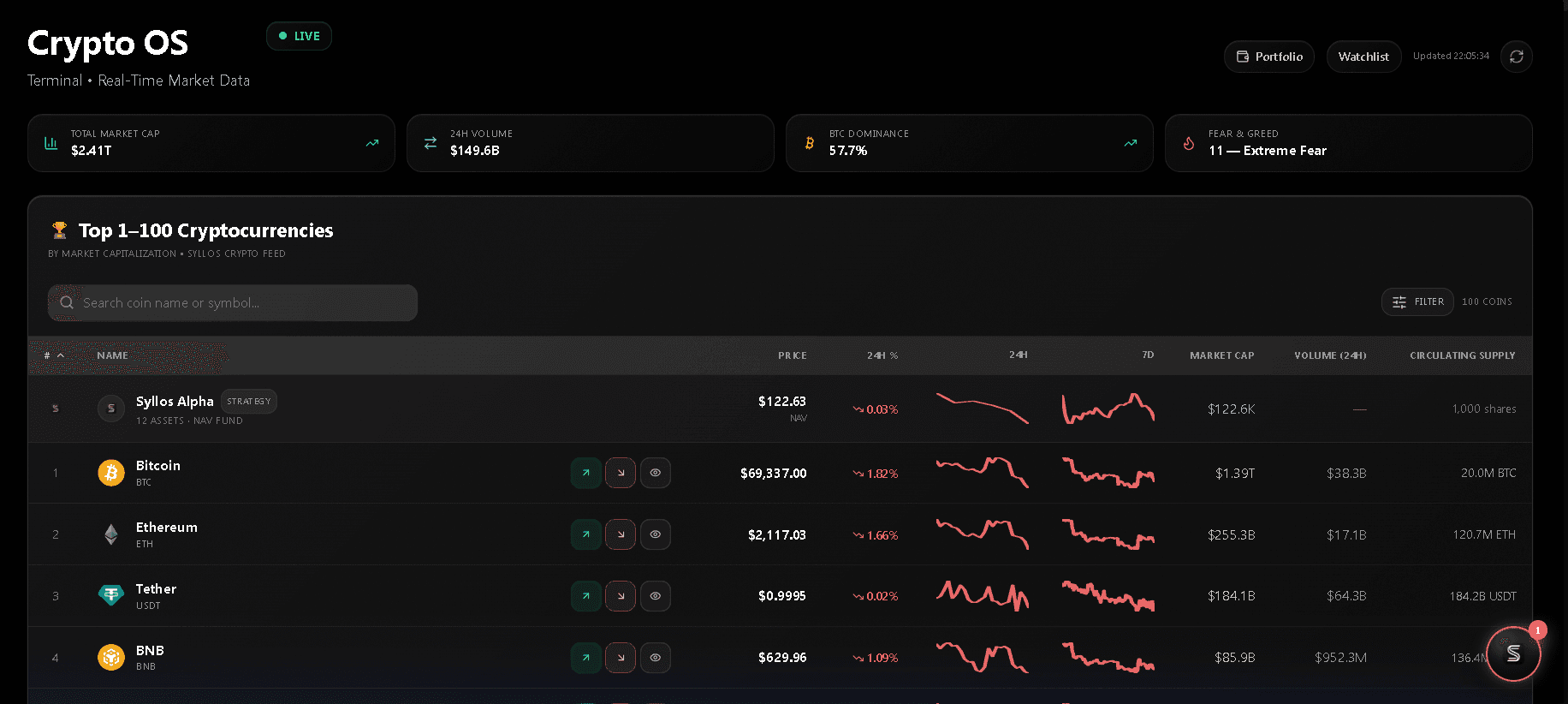Click the Bitcoin price $69,337.00
The width and height of the screenshot is (1568, 704).
tap(773, 473)
